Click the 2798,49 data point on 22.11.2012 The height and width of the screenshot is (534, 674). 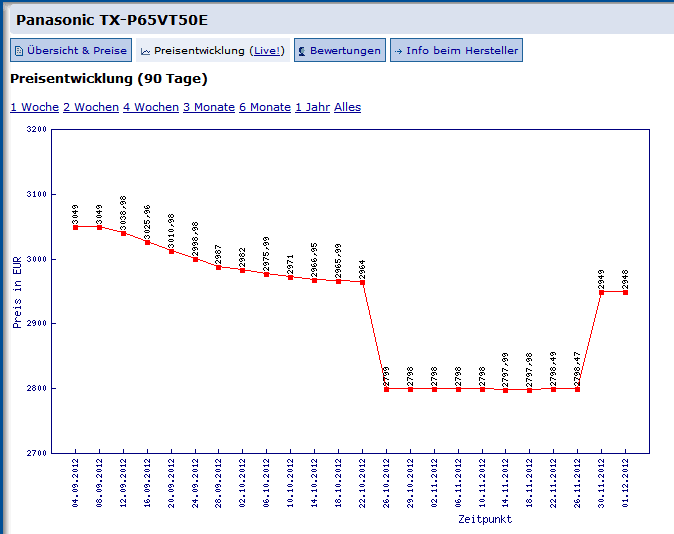[x=553, y=389]
